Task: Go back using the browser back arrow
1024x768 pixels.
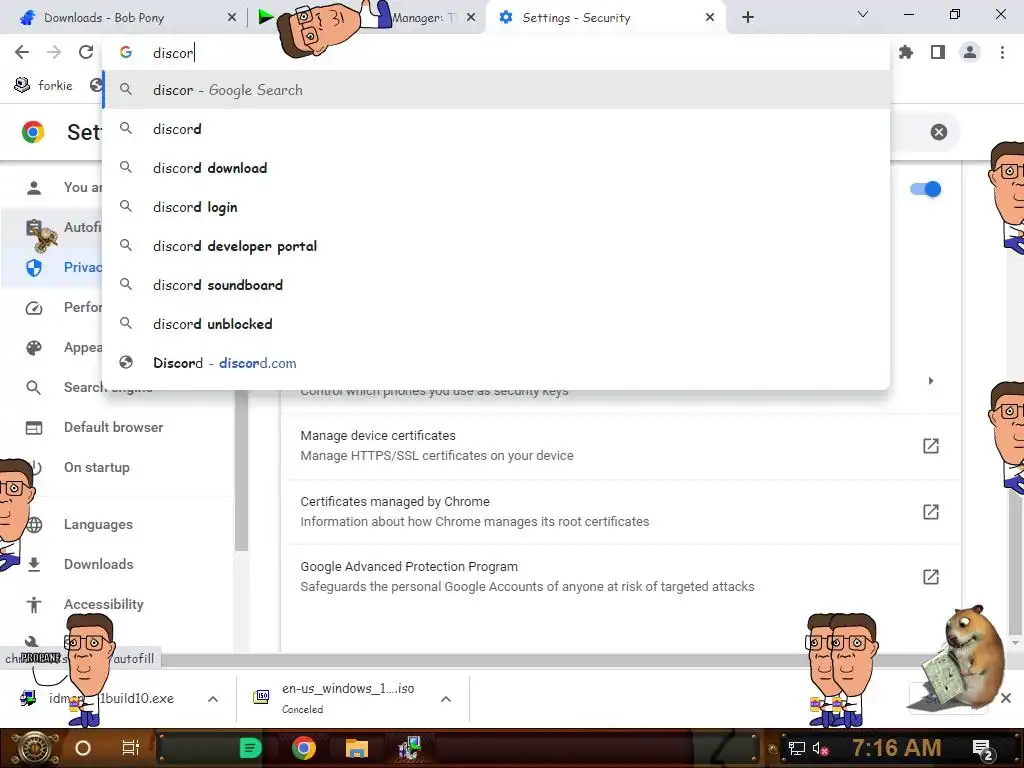Action: (22, 52)
